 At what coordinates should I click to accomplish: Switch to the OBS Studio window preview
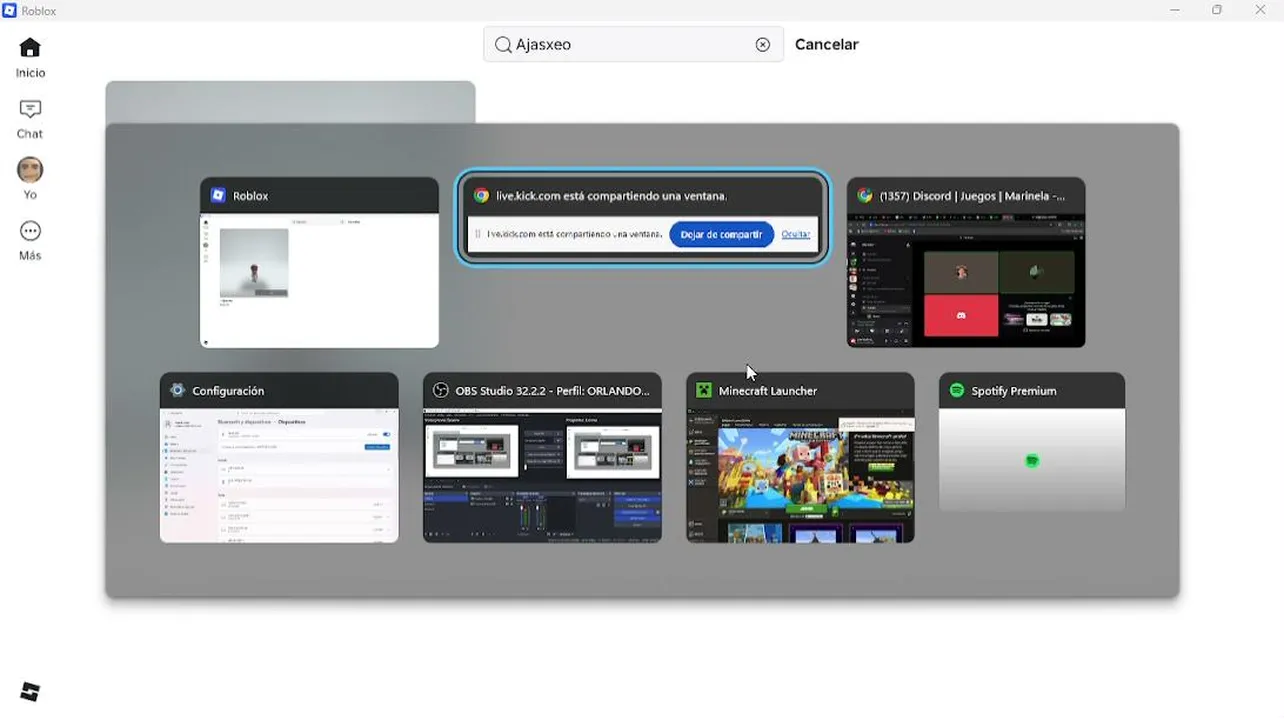tap(542, 458)
